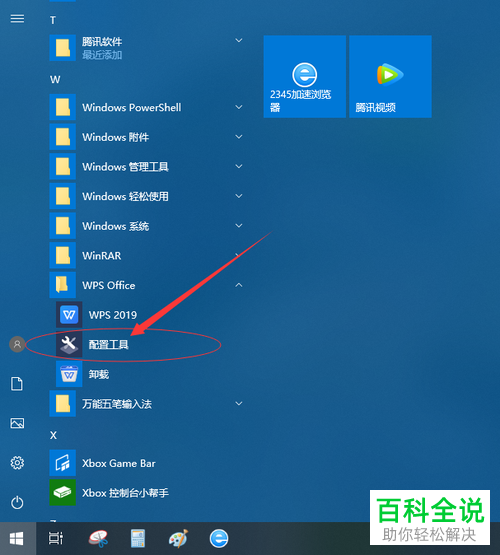Image resolution: width=500 pixels, height=555 pixels.
Task: Expand the Windows 附件 chevron
Action: [239, 137]
